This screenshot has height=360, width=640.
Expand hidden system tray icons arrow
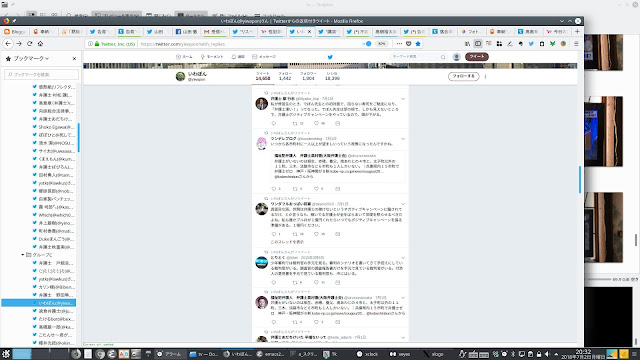tap(556, 354)
